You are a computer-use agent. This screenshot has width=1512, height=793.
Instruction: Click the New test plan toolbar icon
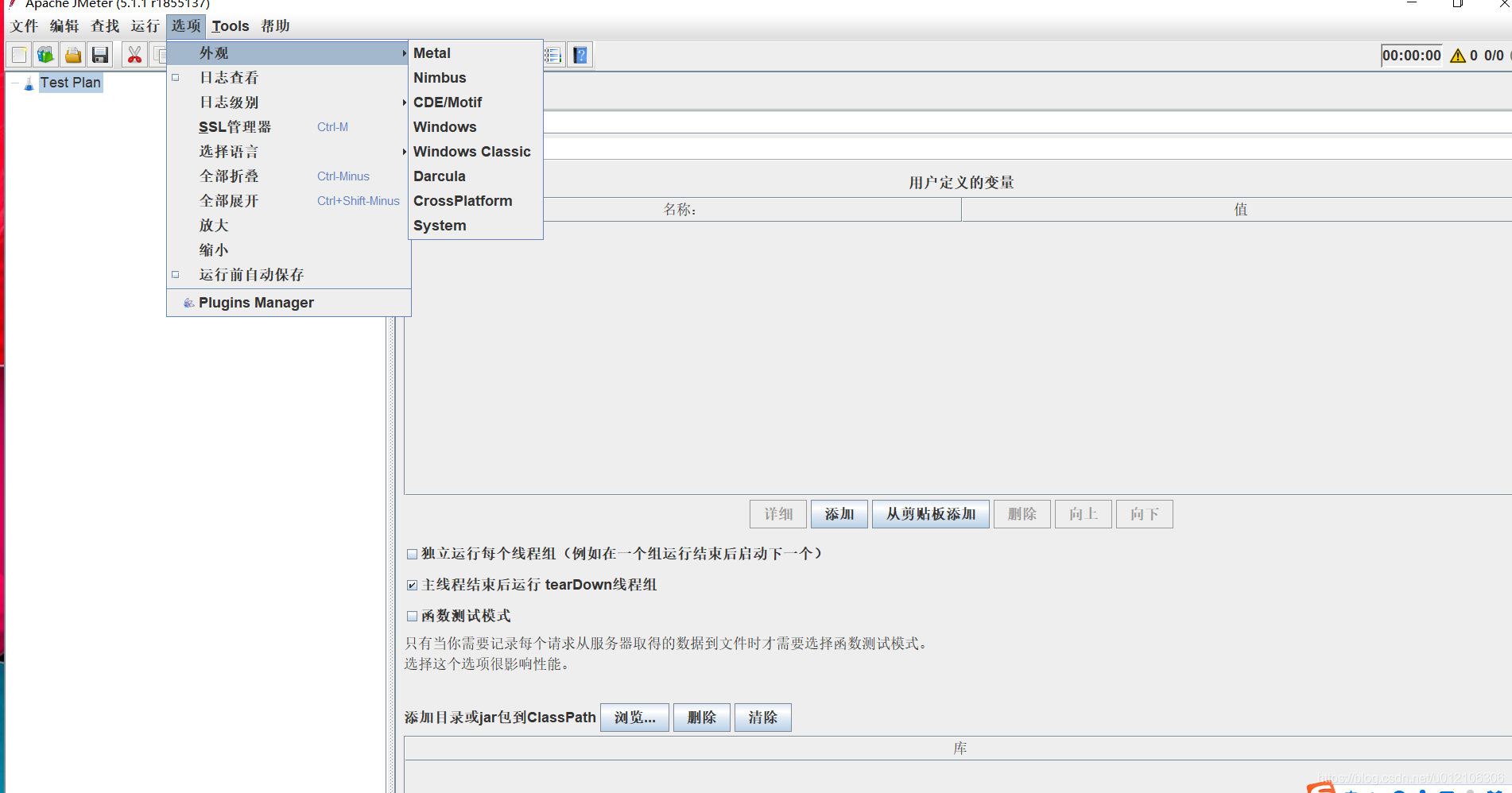[19, 55]
